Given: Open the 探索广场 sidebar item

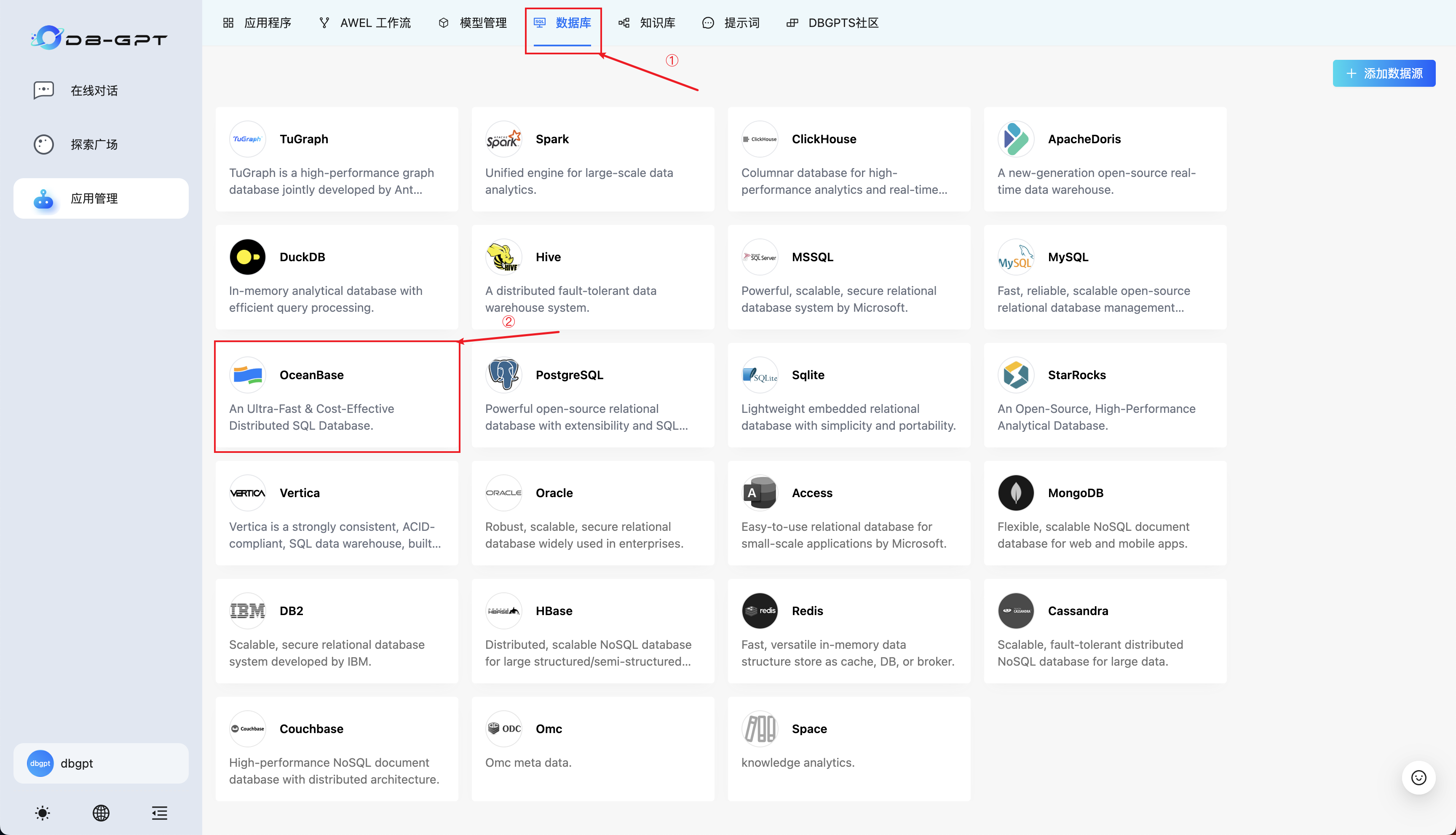Looking at the screenshot, I should [101, 145].
